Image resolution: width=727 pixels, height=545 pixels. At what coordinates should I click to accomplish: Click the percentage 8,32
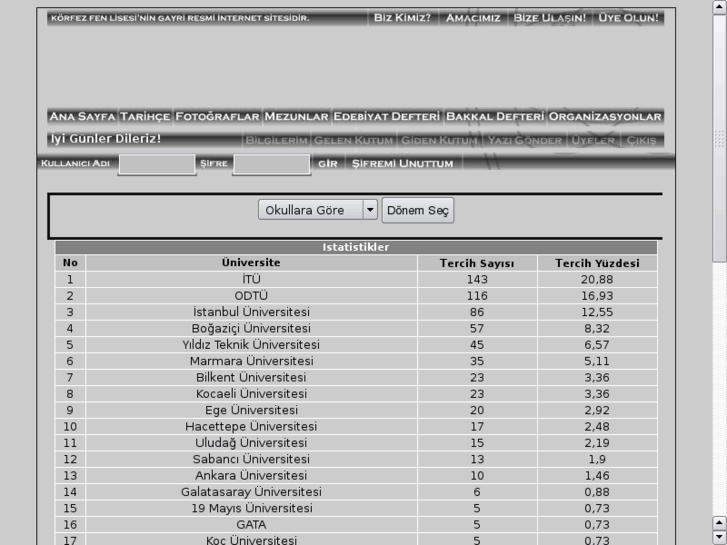[x=597, y=328]
